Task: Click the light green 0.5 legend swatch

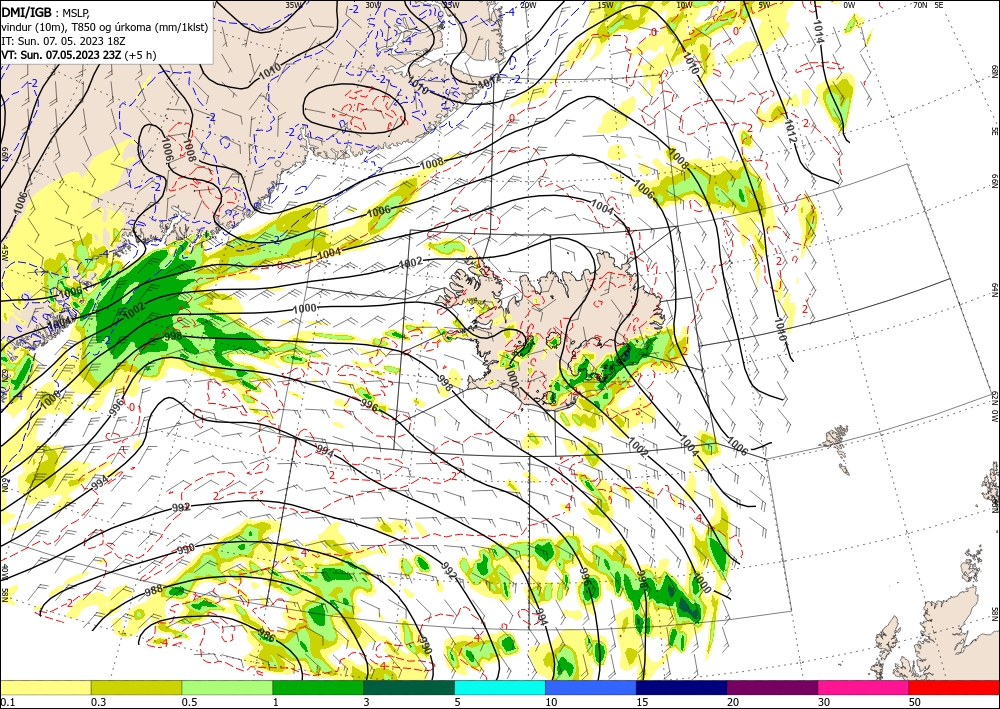Action: pos(227,687)
